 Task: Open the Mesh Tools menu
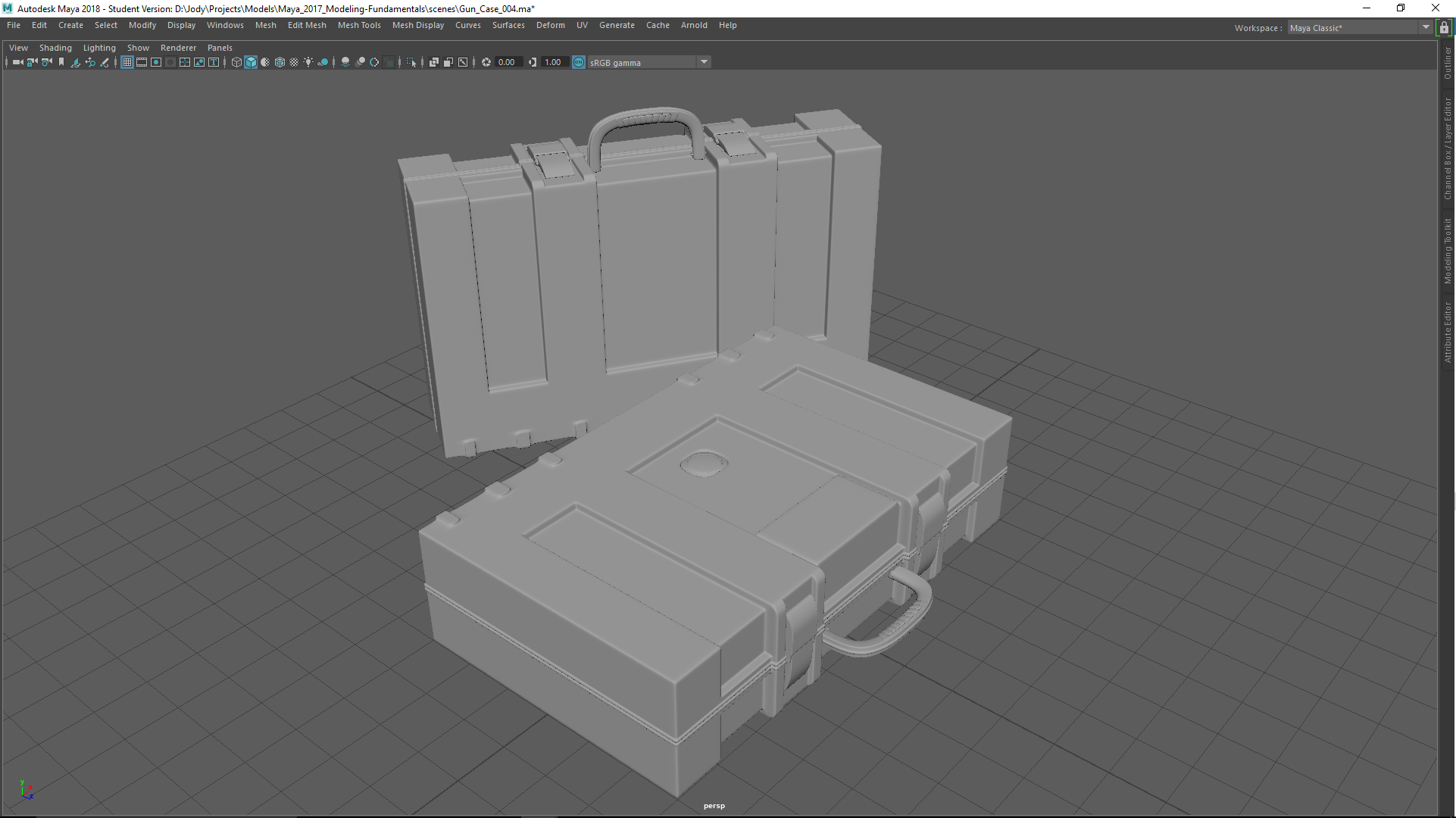pyautogui.click(x=358, y=25)
